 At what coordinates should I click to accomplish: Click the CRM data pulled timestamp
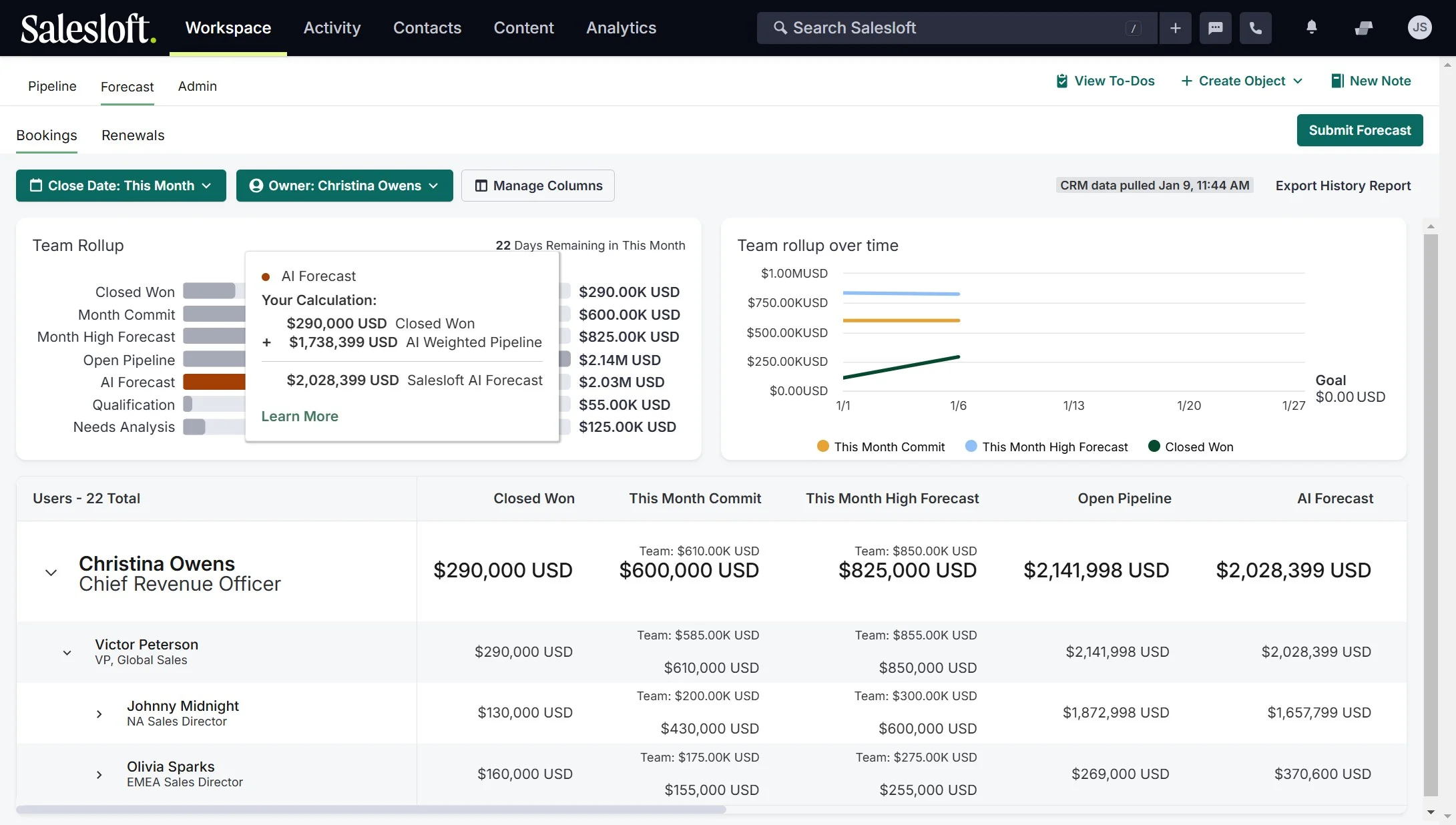click(x=1154, y=186)
